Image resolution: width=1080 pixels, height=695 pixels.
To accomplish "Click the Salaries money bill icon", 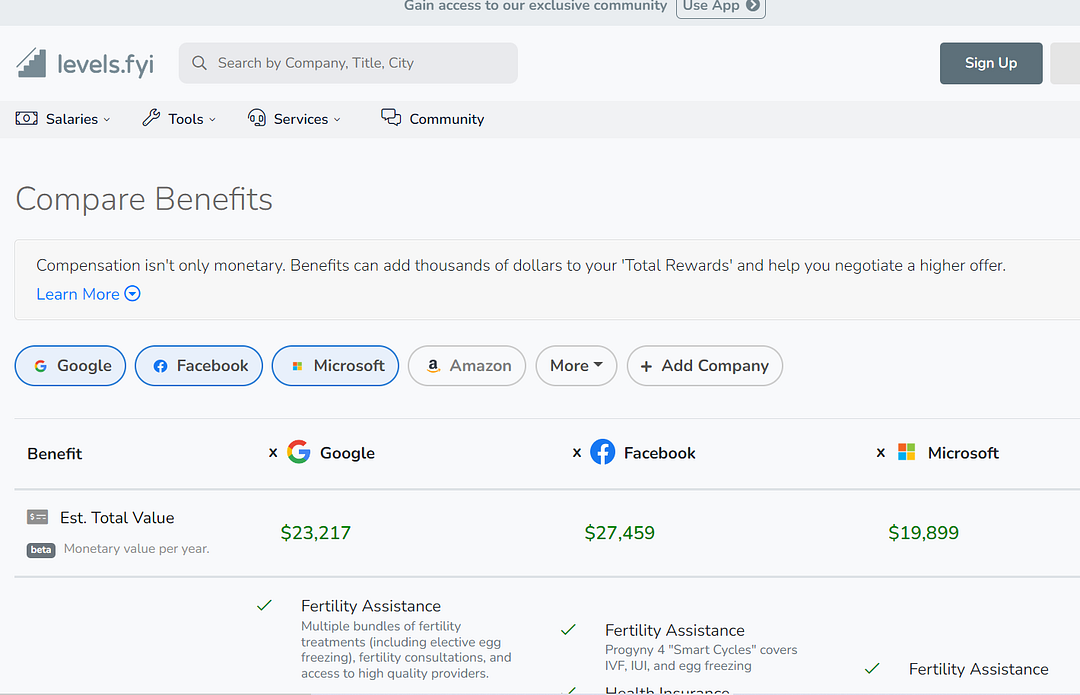I will [27, 118].
